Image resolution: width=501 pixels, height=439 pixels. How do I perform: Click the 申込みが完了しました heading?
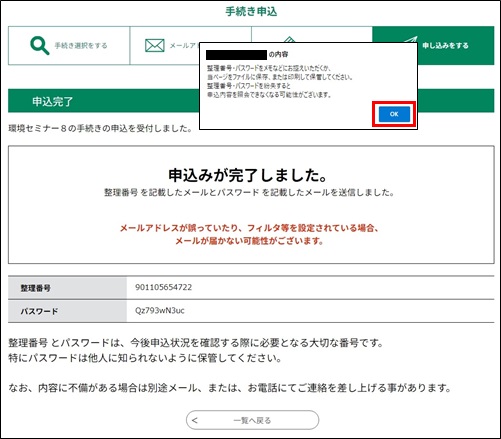click(x=248, y=175)
